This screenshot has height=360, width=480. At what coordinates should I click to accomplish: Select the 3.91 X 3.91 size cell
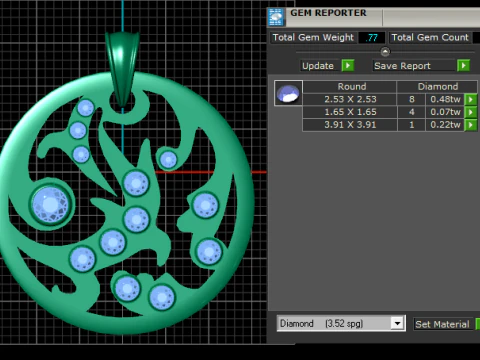click(350, 125)
